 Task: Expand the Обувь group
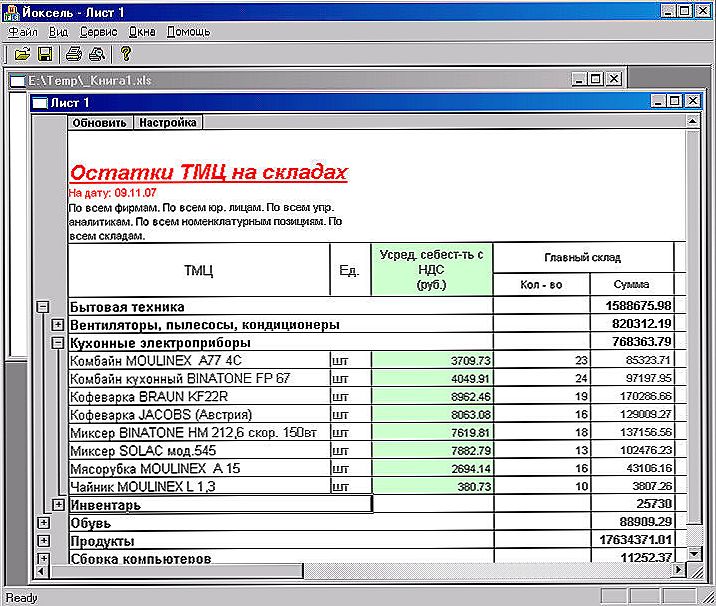[x=43, y=522]
